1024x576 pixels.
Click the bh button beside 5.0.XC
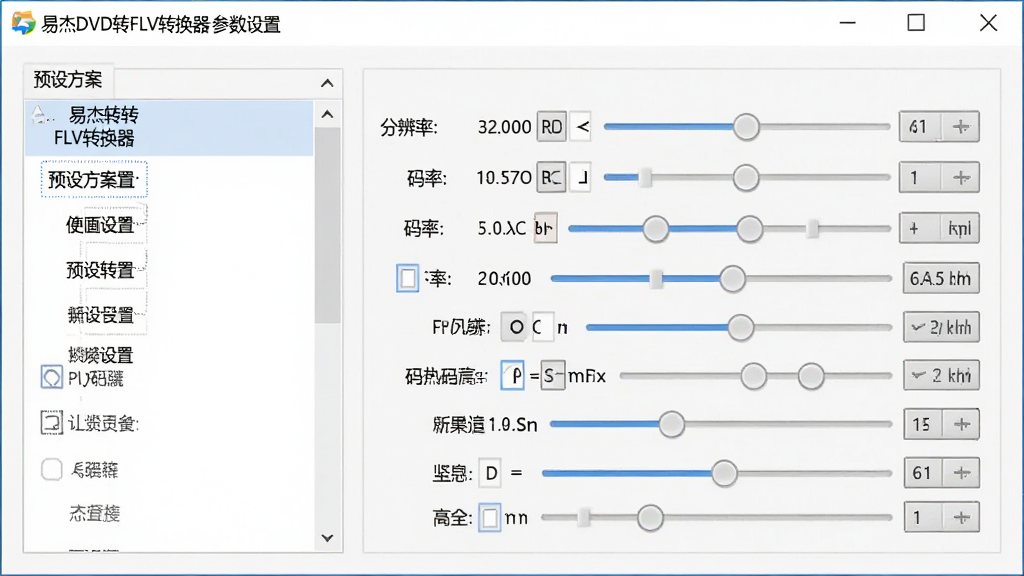coord(545,229)
